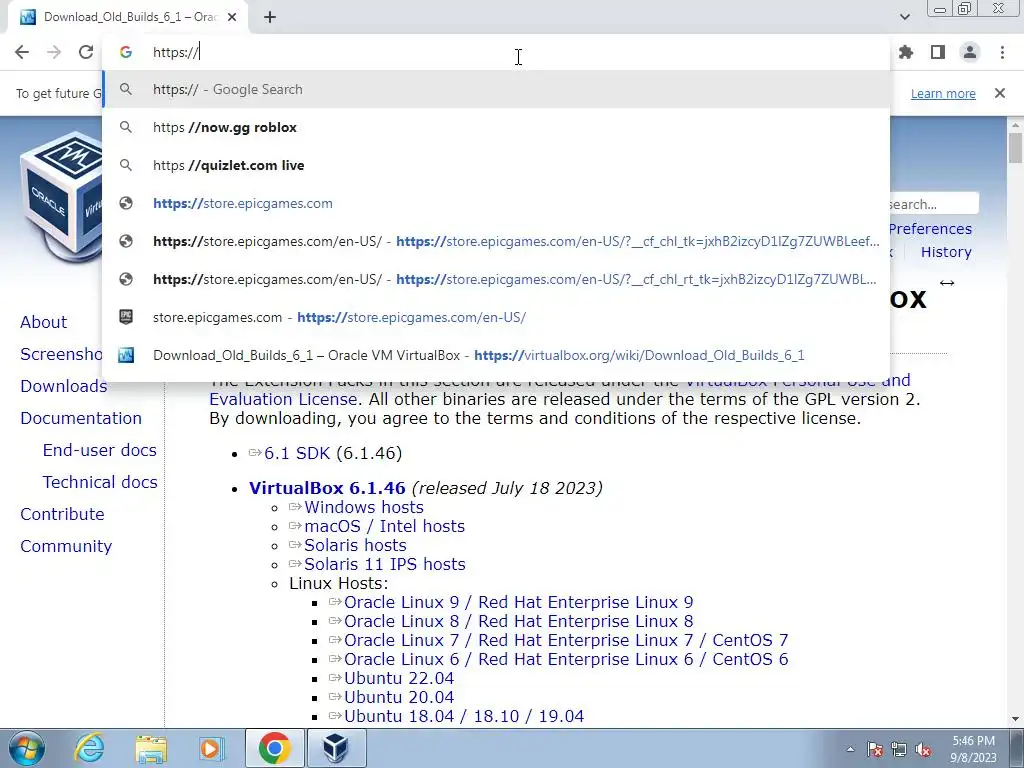Open the Ubuntu 20.04 download link
The width and height of the screenshot is (1024, 768).
[399, 697]
